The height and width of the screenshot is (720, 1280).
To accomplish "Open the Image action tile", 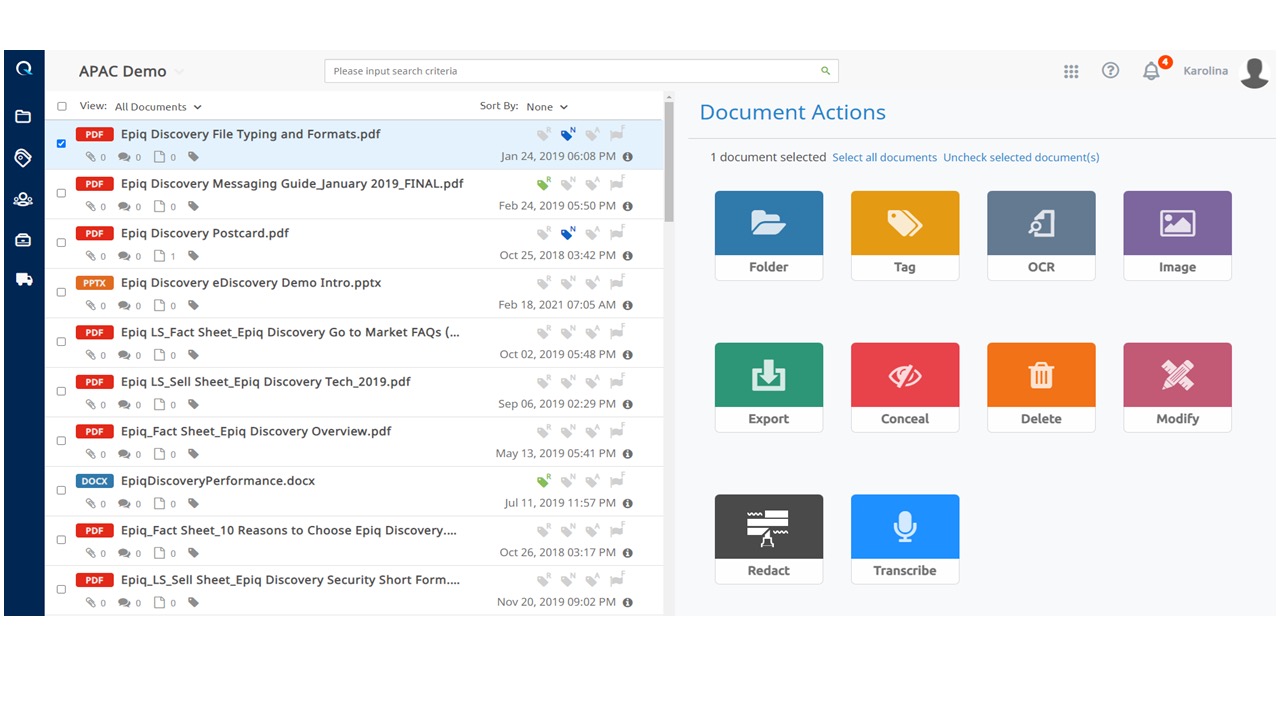I will [1177, 236].
